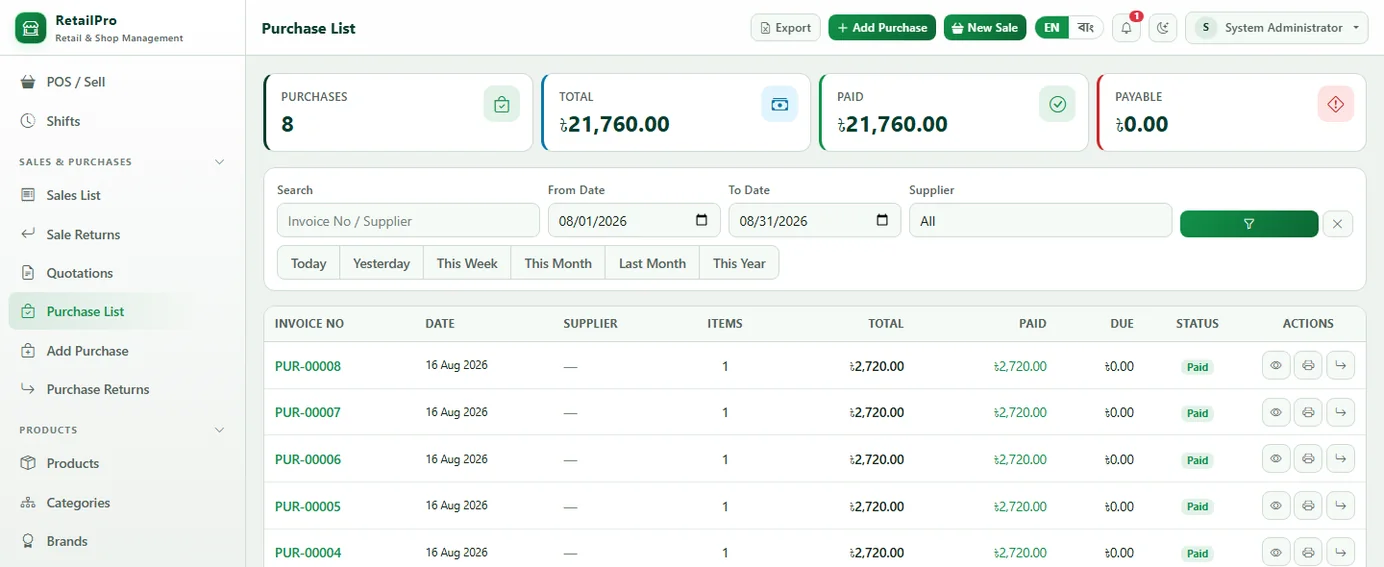View PUR-00008 with eye icon
The image size is (1384, 567).
click(x=1276, y=366)
